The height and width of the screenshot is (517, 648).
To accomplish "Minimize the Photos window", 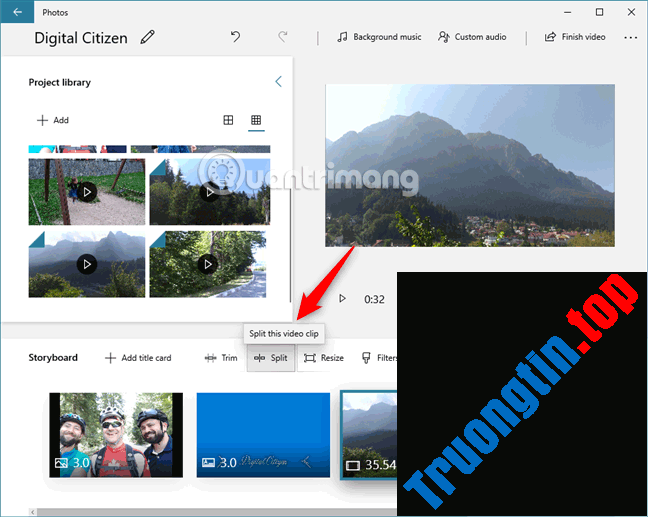I will [x=568, y=12].
